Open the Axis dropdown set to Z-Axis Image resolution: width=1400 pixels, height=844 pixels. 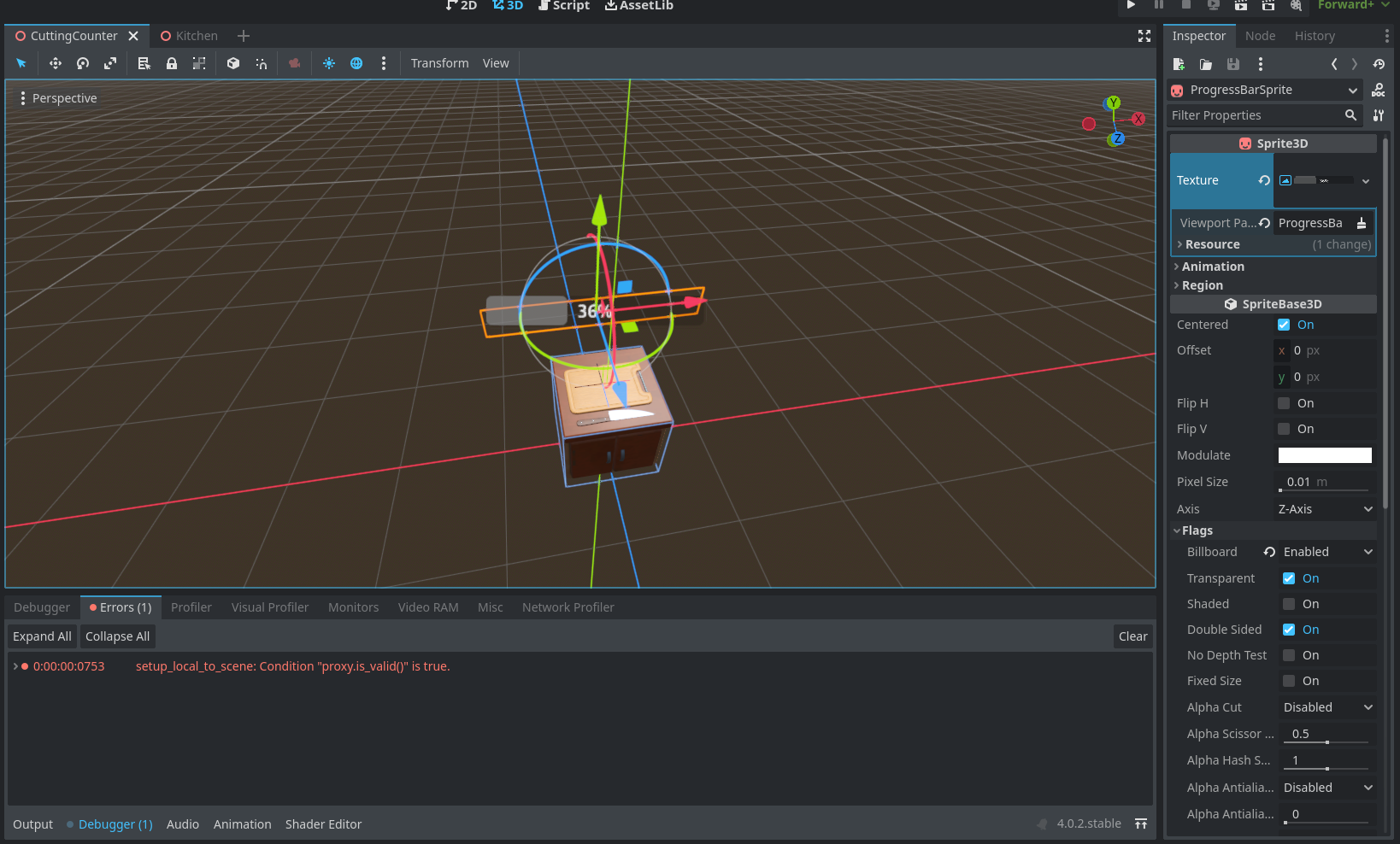pos(1324,508)
